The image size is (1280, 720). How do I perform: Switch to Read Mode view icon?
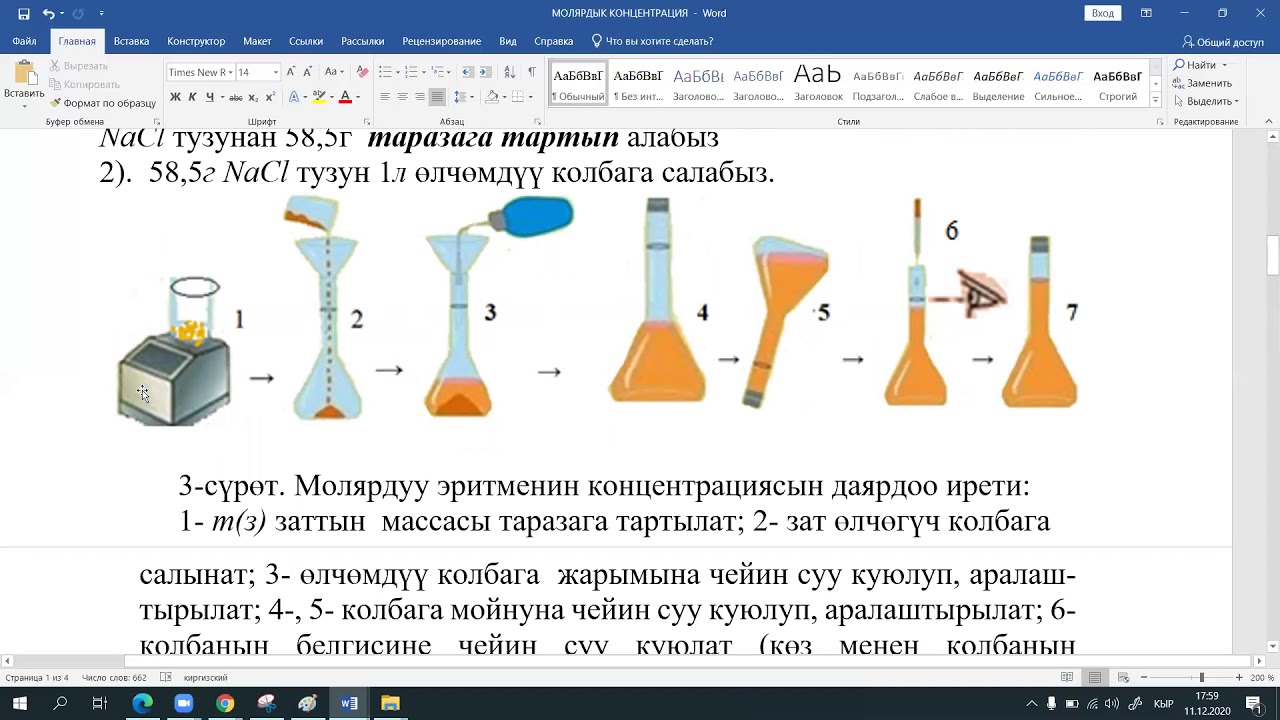[1068, 677]
